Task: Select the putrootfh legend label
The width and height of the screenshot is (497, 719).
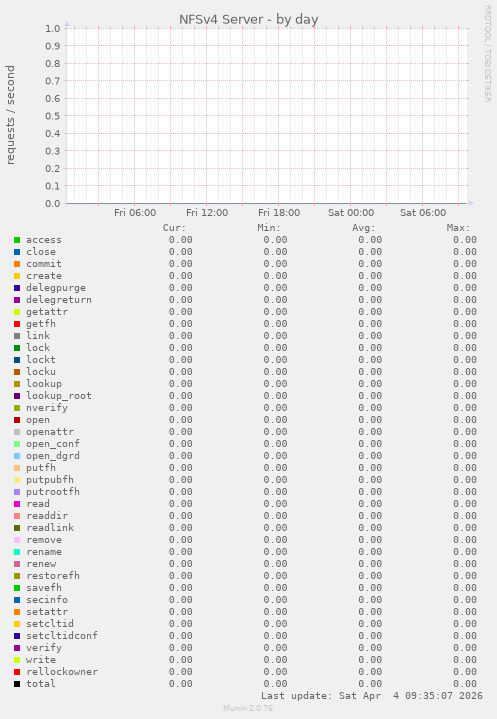Action: [53, 492]
